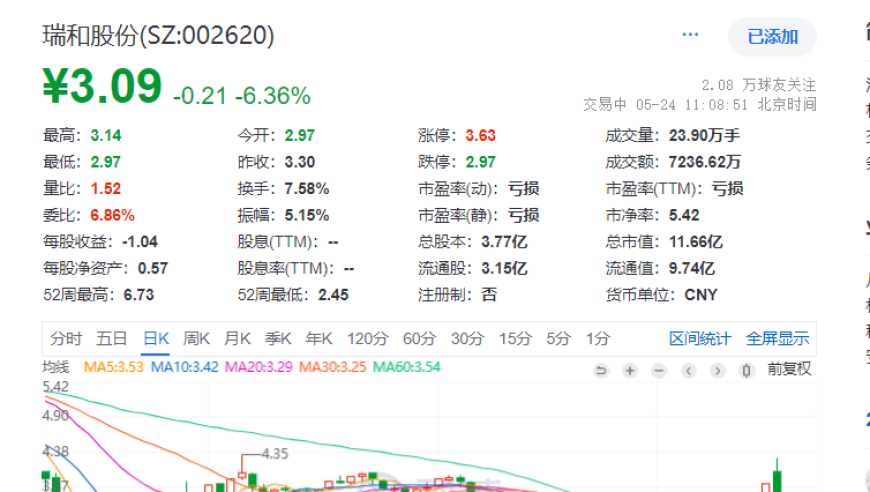This screenshot has width=870, height=492.
Task: Click the 市净率 value 5.42
Action: point(684,215)
